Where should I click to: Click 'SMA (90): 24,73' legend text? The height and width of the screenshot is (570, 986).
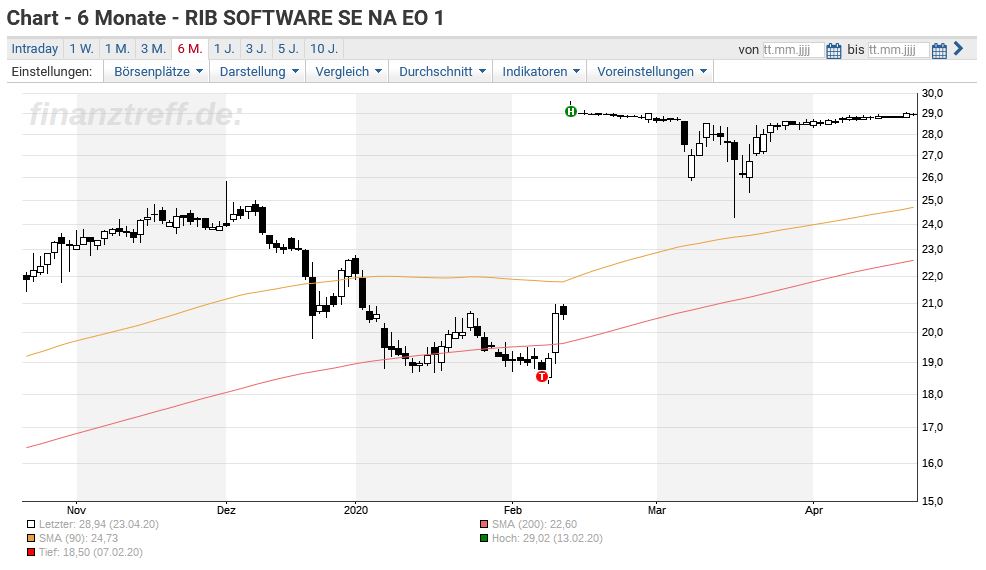[x=79, y=538]
